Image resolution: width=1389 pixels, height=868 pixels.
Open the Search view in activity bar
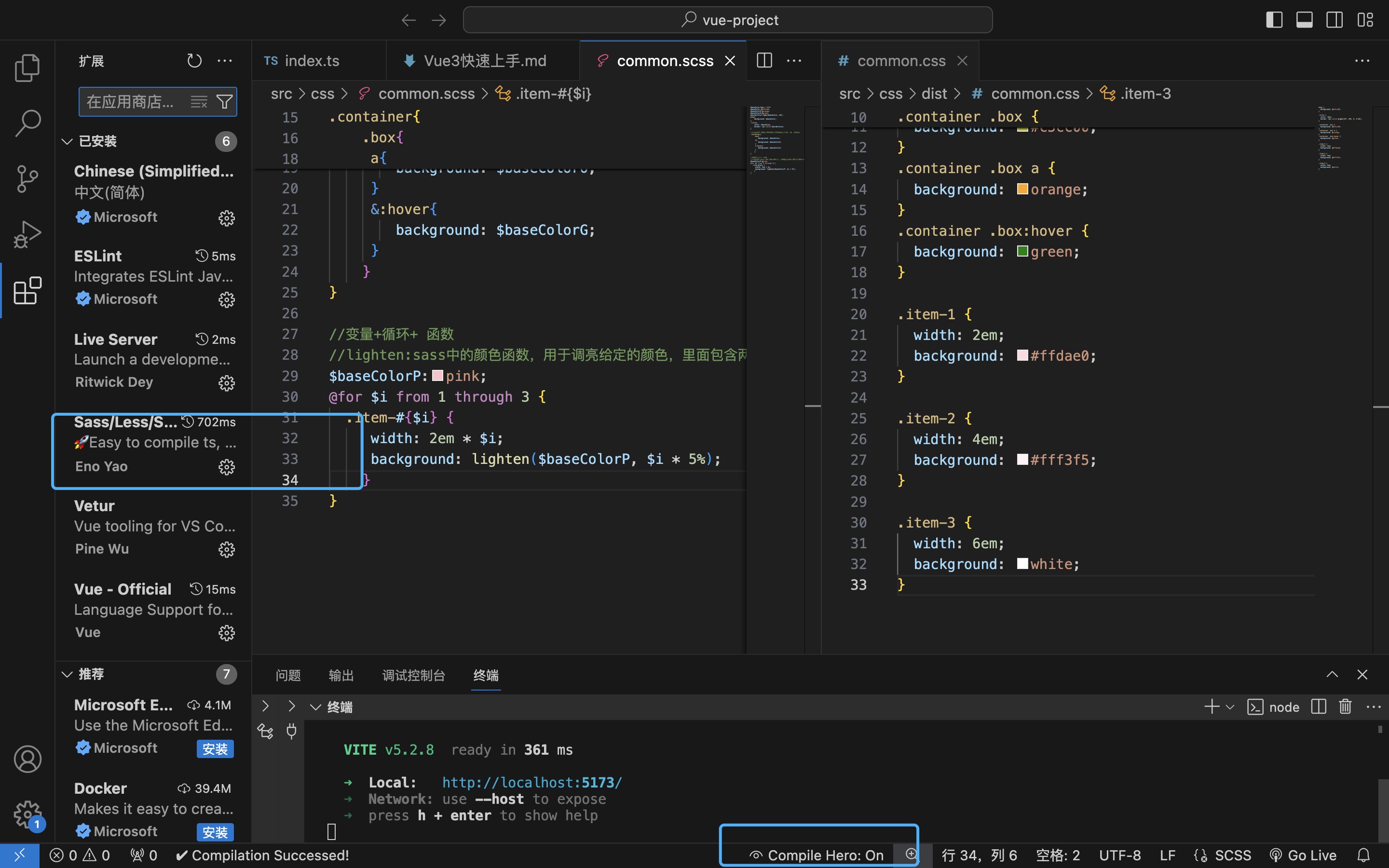point(27,123)
